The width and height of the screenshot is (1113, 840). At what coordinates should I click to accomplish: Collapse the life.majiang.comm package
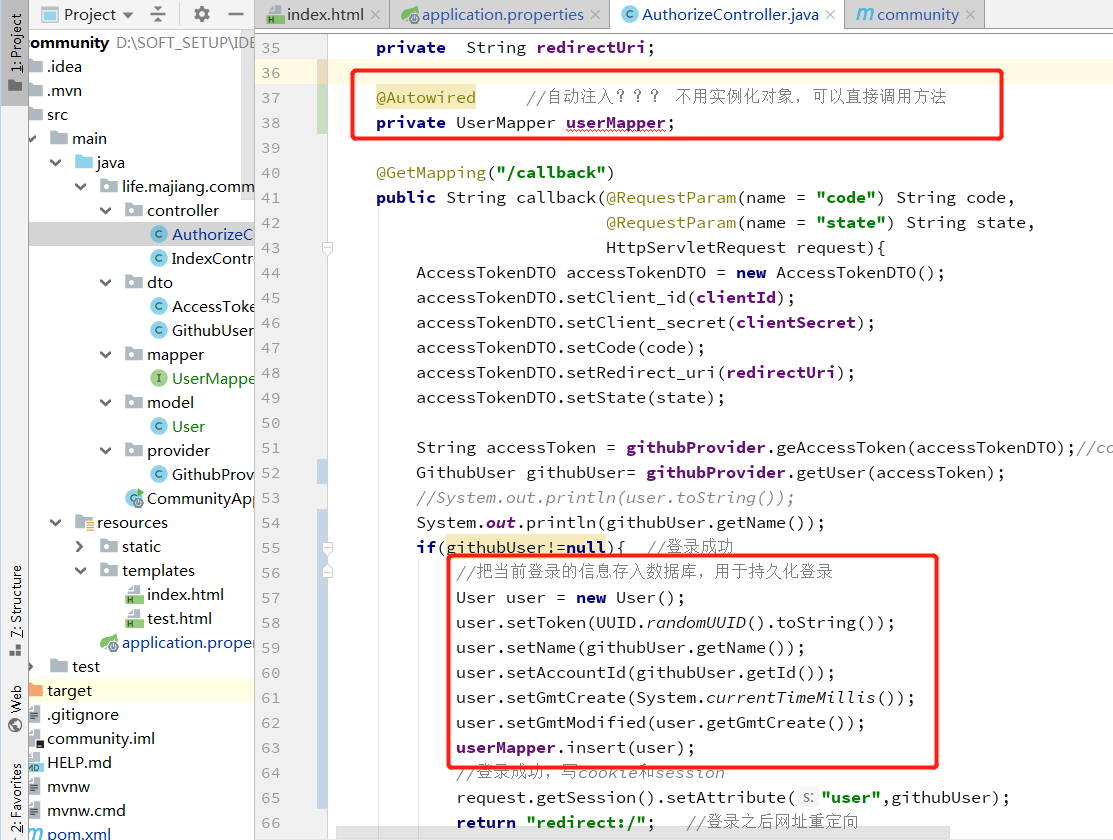point(81,187)
